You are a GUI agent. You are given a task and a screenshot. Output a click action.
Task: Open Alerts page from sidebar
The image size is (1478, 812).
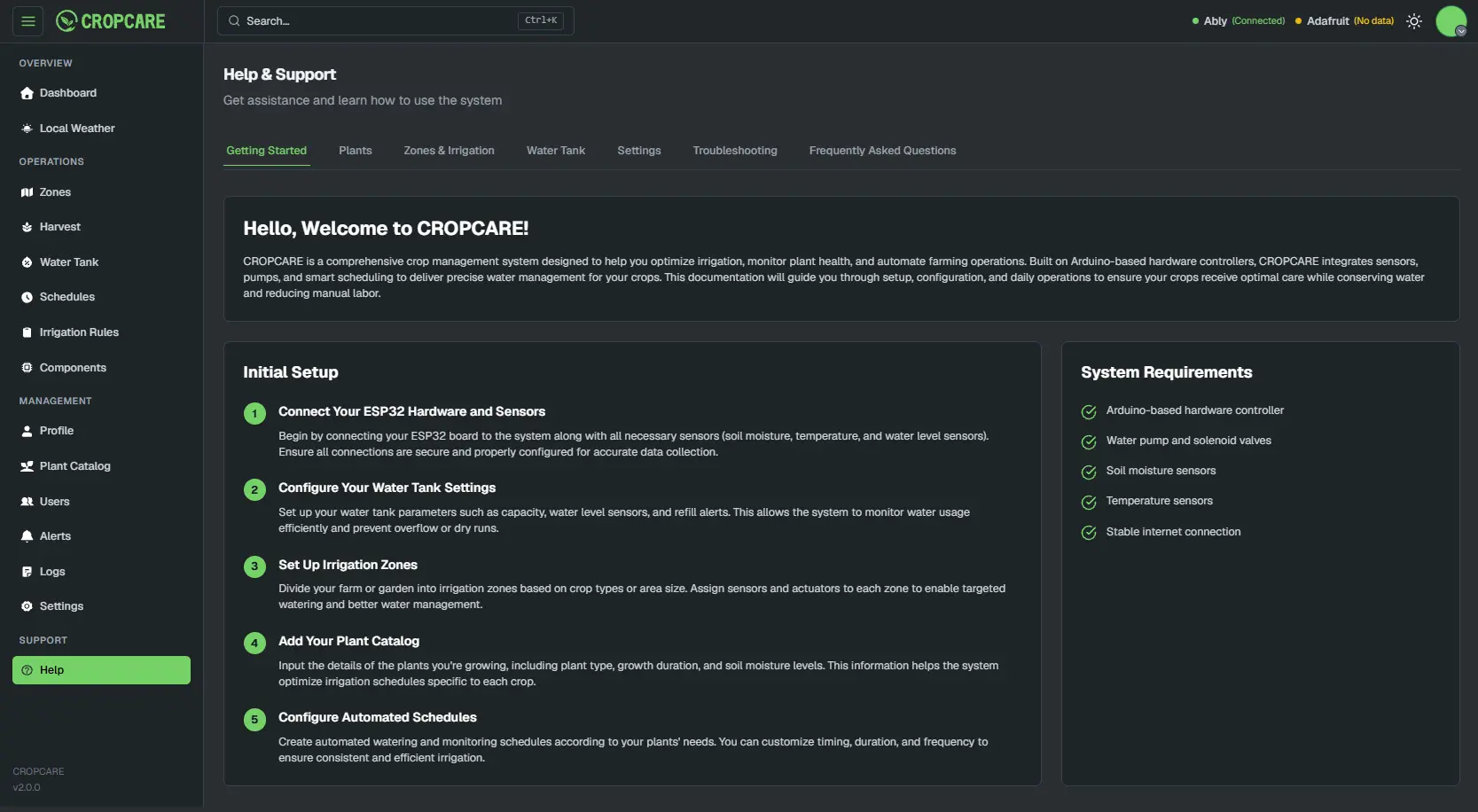click(101, 536)
